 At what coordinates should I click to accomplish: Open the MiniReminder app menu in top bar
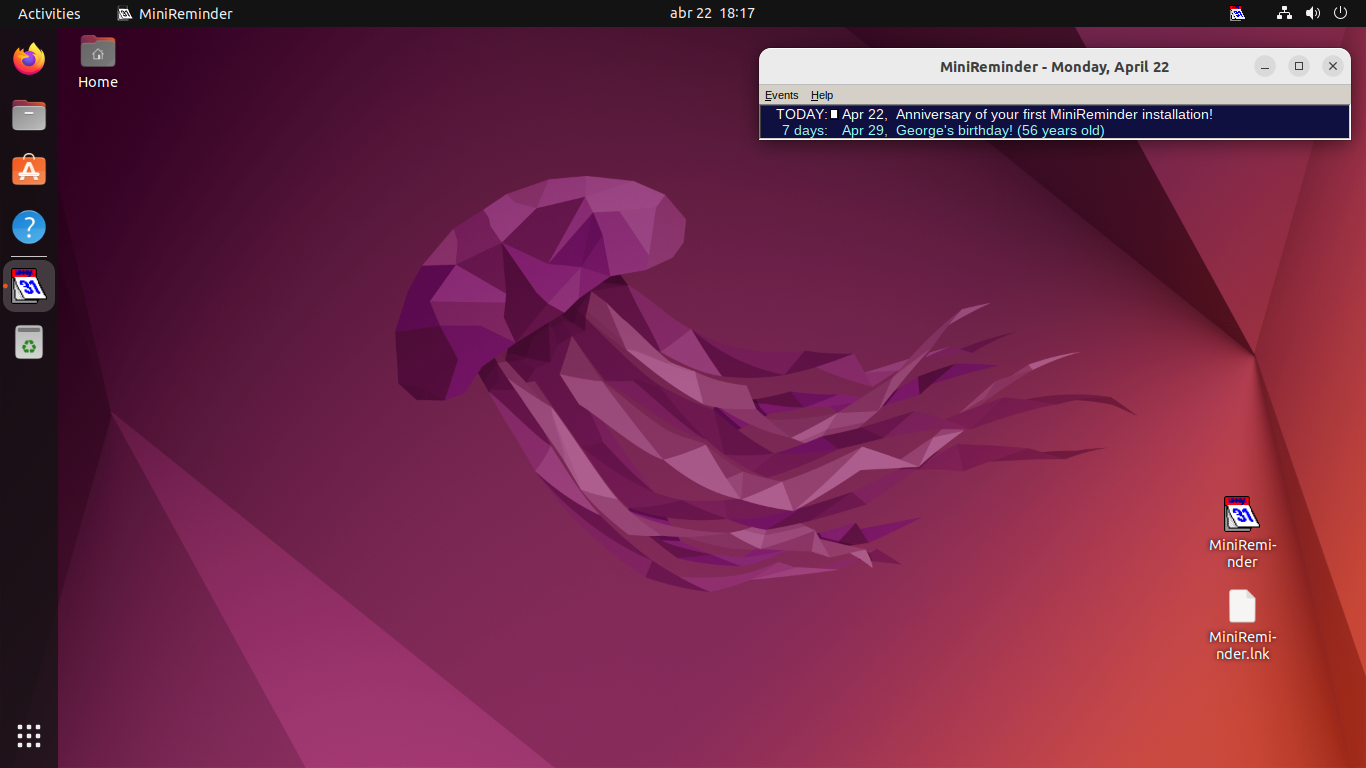[175, 13]
